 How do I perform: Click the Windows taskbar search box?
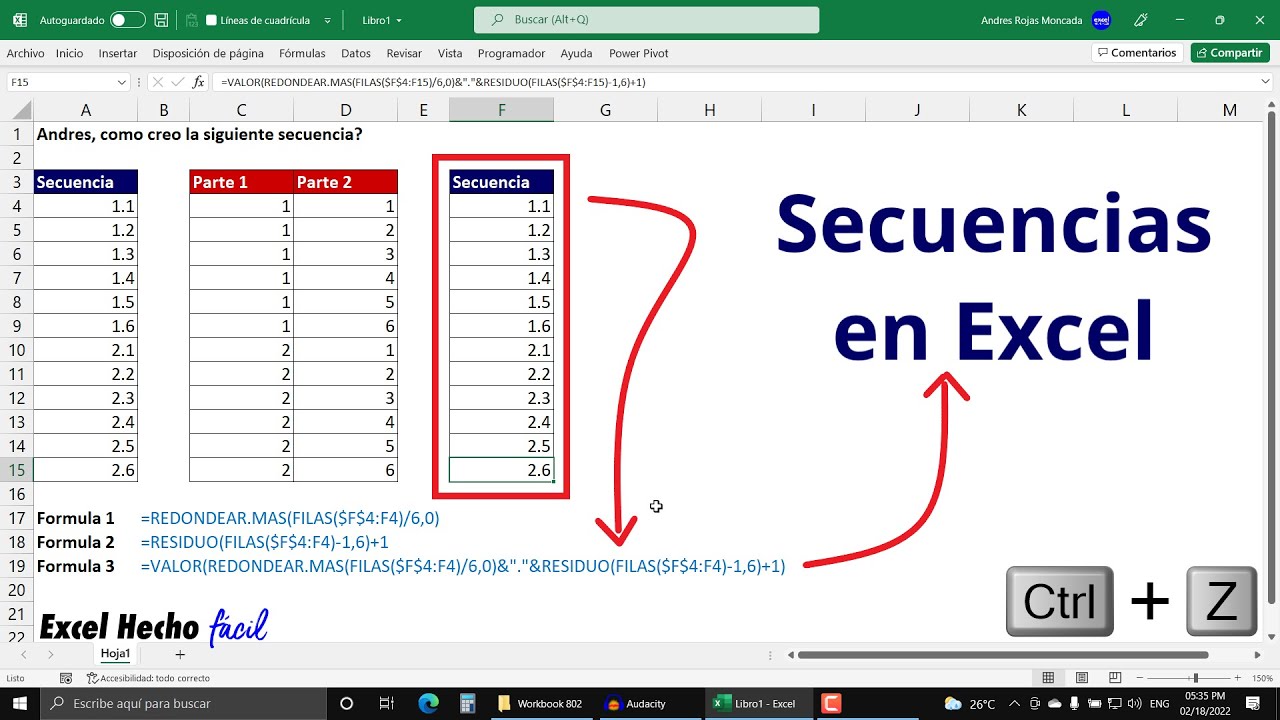point(185,703)
